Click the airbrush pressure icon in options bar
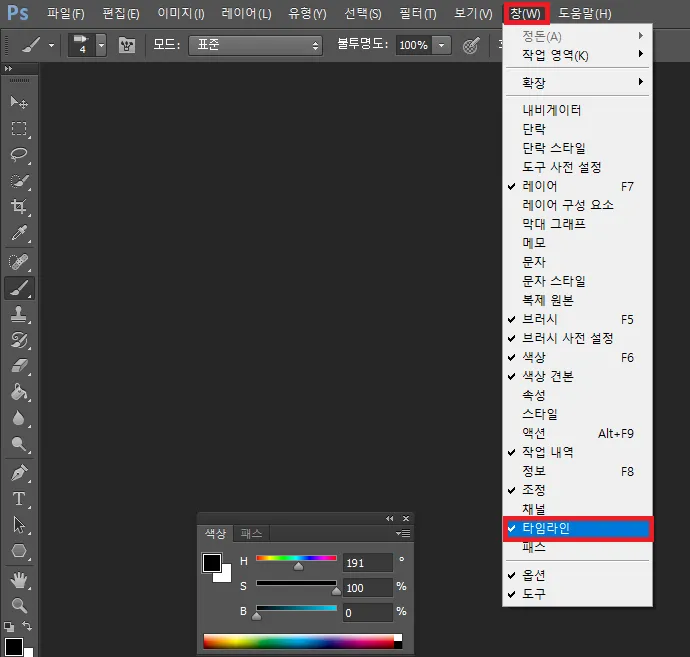The image size is (690, 657). pyautogui.click(x=471, y=45)
